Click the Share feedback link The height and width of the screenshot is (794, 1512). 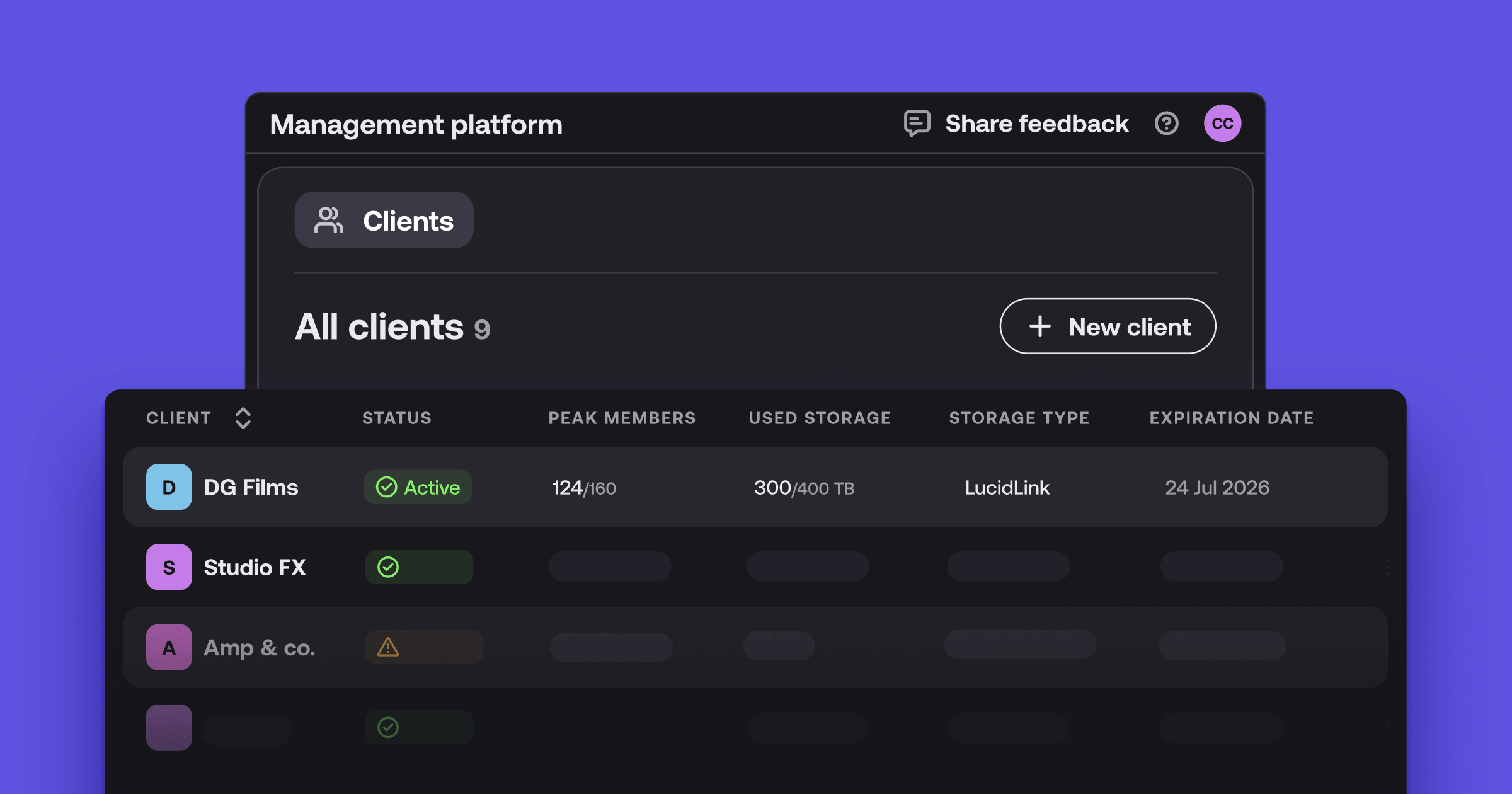click(x=1036, y=124)
